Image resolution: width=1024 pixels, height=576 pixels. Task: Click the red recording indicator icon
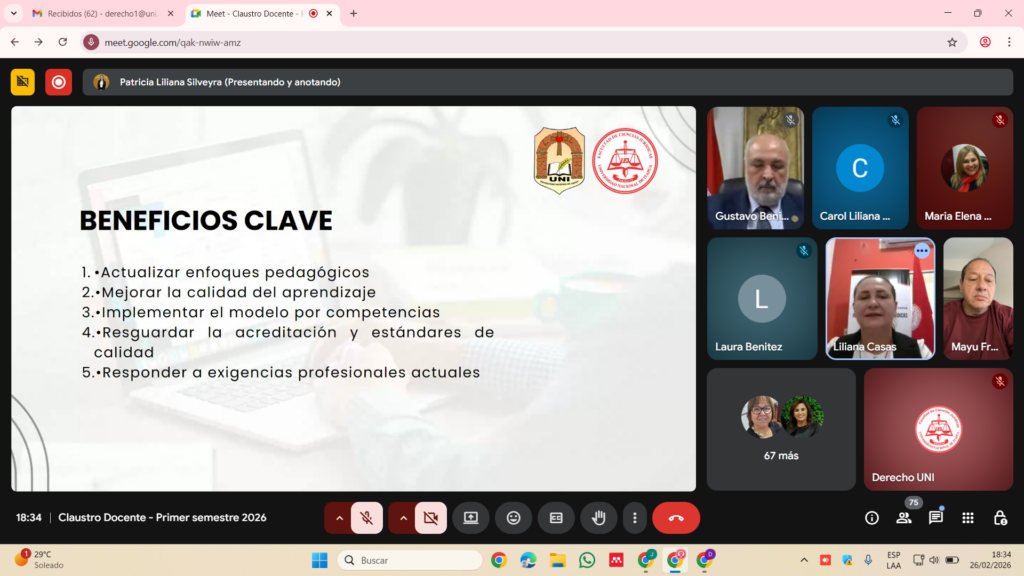[59, 82]
